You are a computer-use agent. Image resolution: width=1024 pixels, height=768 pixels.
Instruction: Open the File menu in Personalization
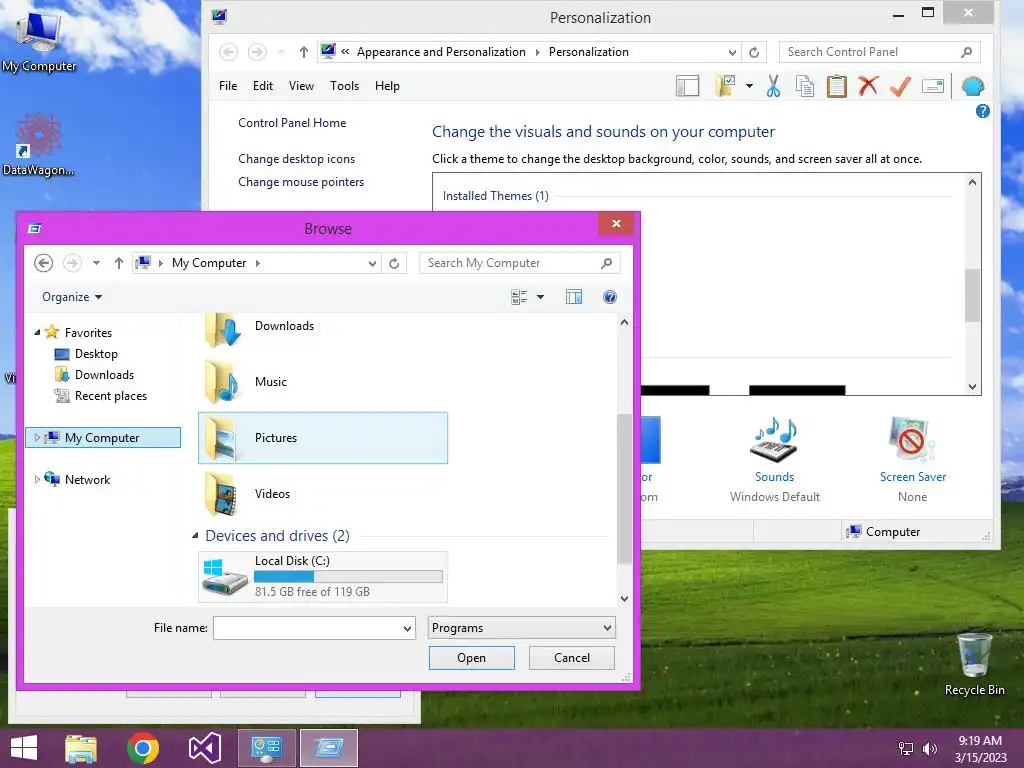[x=228, y=86]
